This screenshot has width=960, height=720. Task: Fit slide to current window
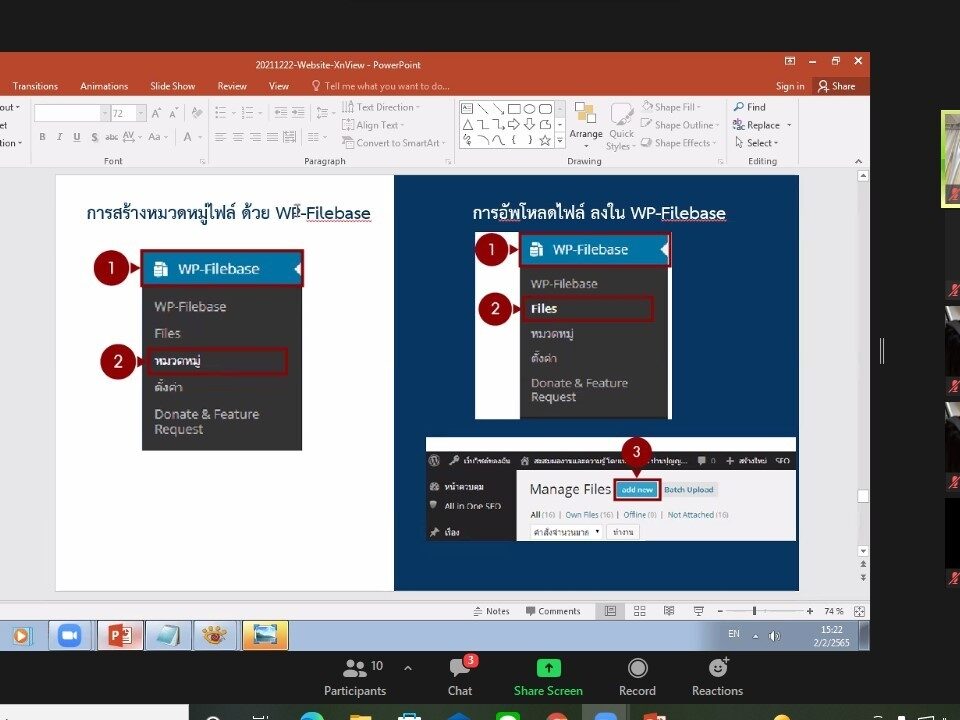pyautogui.click(x=859, y=611)
